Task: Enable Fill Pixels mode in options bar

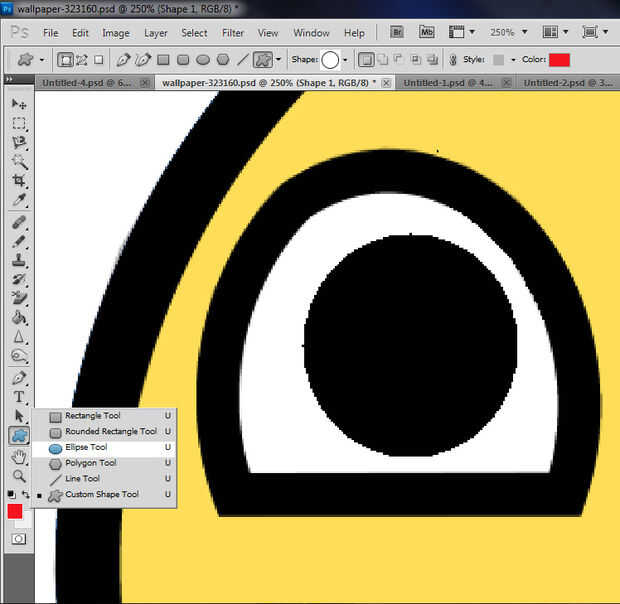Action: [98, 60]
